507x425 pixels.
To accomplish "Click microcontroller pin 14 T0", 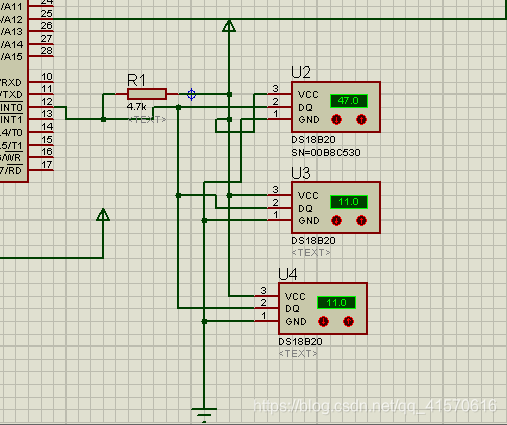I will click(41, 132).
